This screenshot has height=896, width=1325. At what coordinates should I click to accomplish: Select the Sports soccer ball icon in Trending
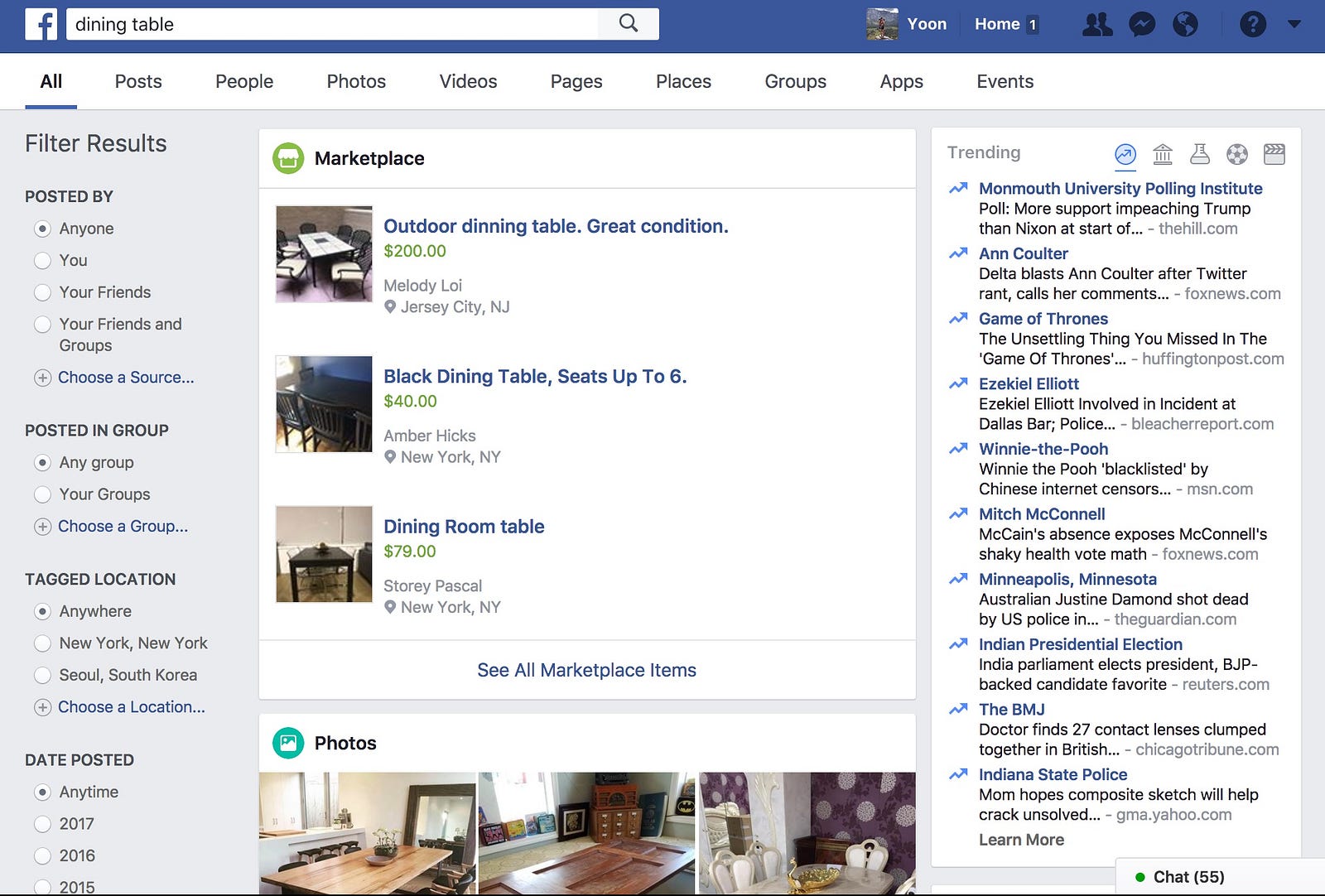[1237, 154]
